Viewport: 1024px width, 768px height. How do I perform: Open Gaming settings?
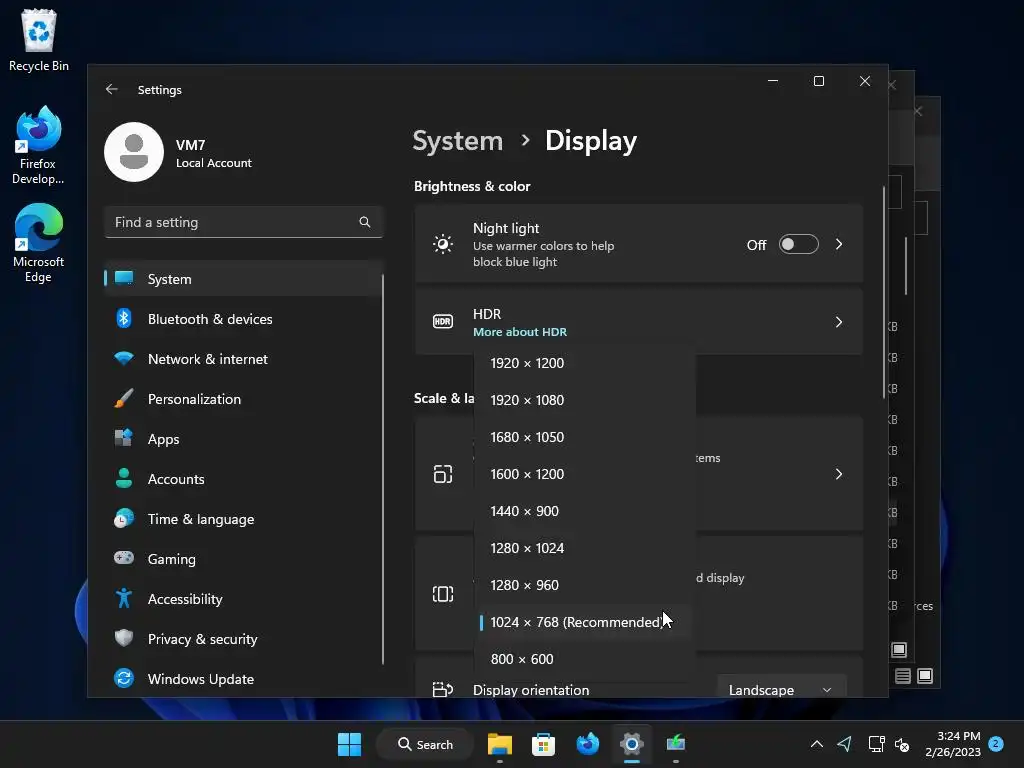click(242, 559)
